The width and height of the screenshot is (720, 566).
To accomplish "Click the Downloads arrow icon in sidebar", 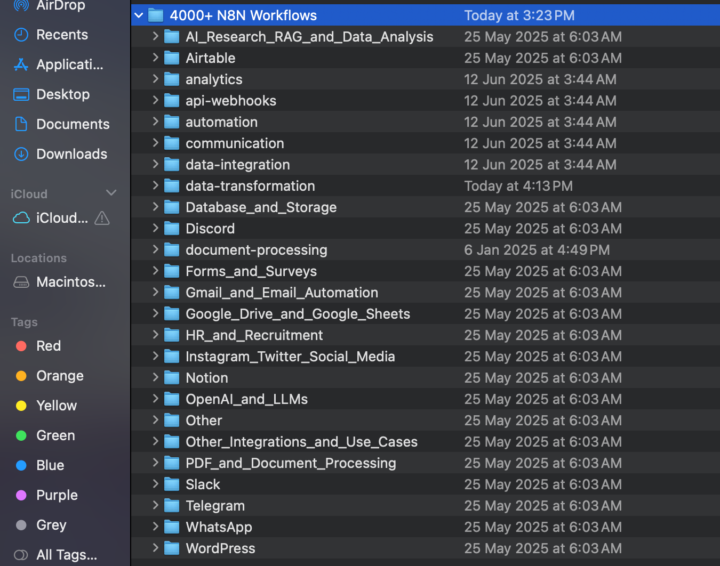I will 20,155.
